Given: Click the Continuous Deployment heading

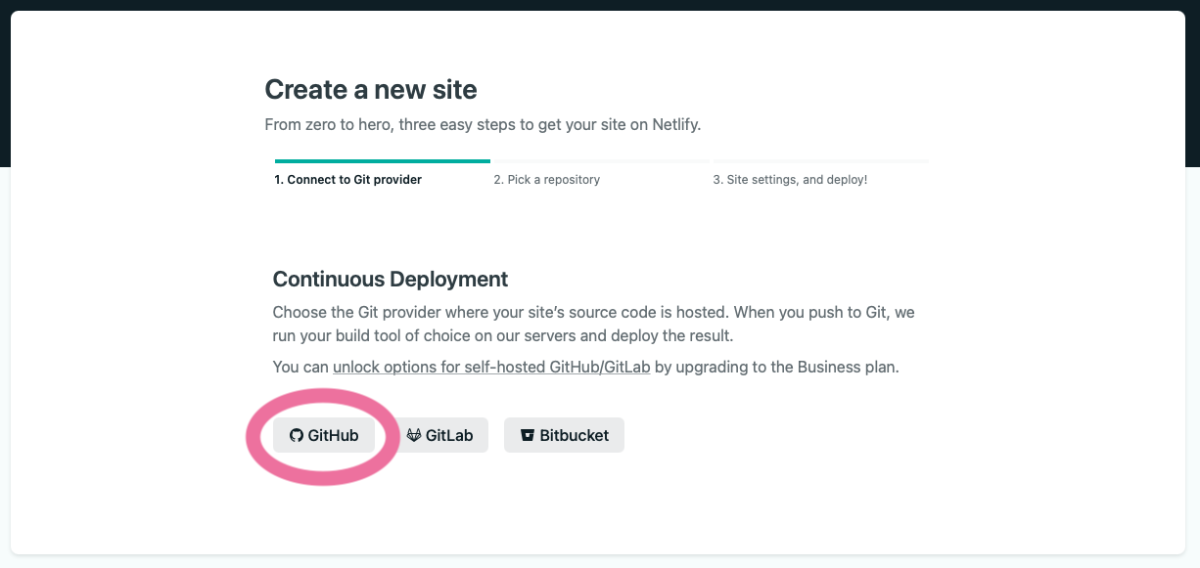Looking at the screenshot, I should pyautogui.click(x=390, y=279).
